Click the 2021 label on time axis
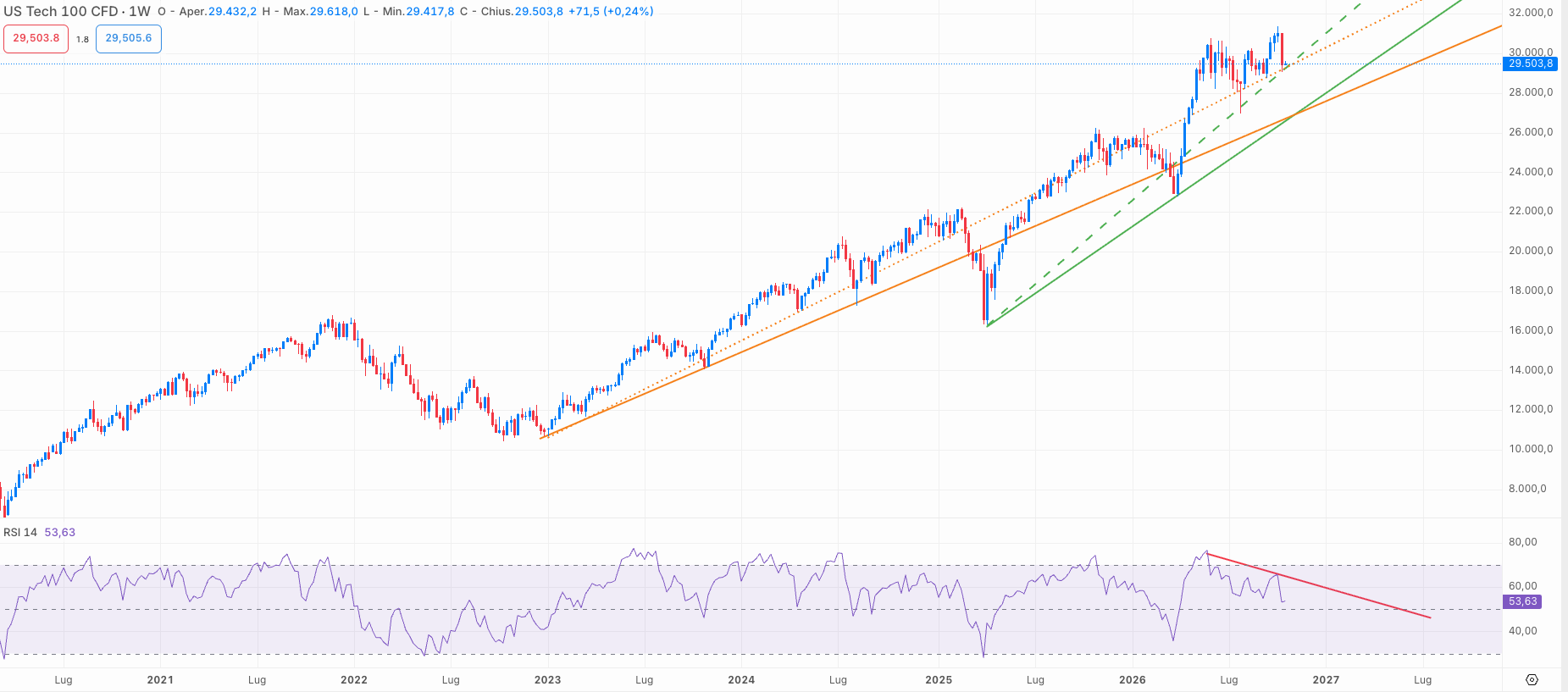This screenshot has width=1568, height=692. click(x=160, y=680)
